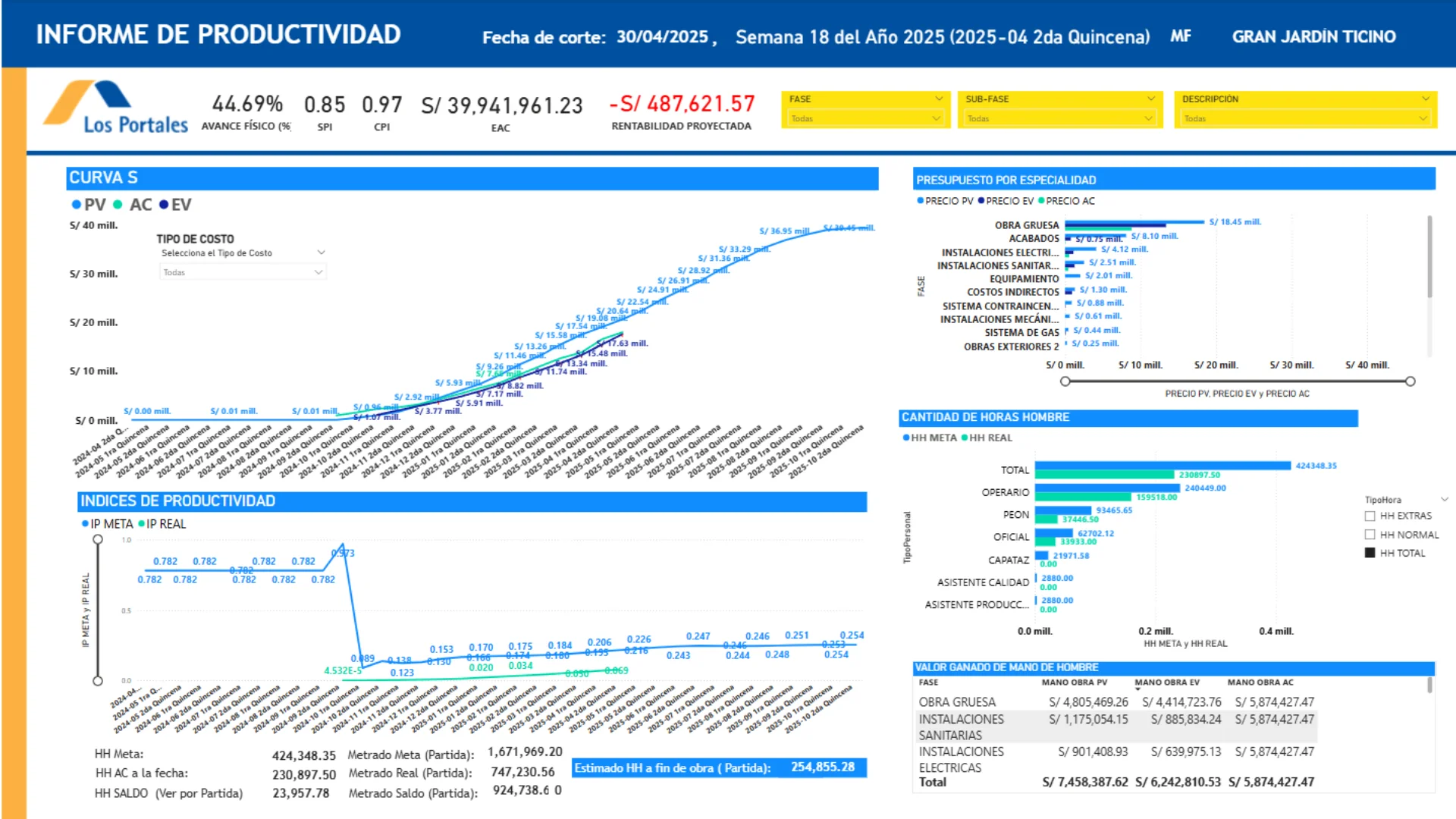Open the SUB-FASE Todas dropdown
Image resolution: width=1456 pixels, height=819 pixels.
pyautogui.click(x=1059, y=118)
